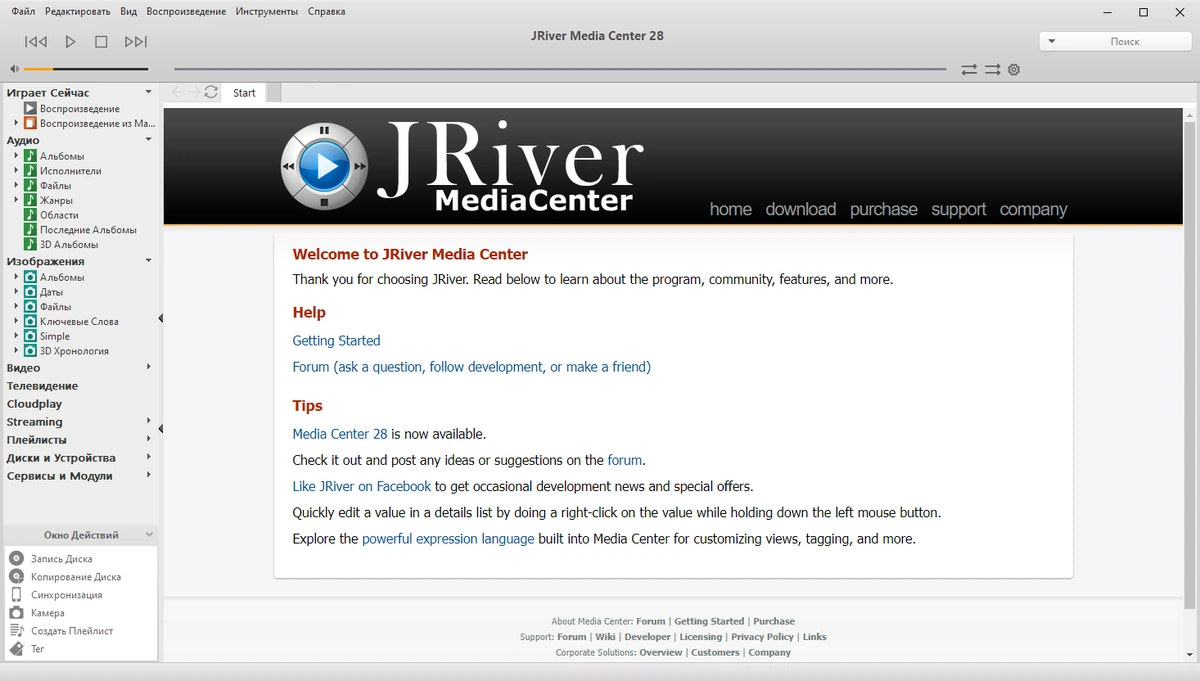Select Телевидение in the sidebar

click(x=42, y=386)
